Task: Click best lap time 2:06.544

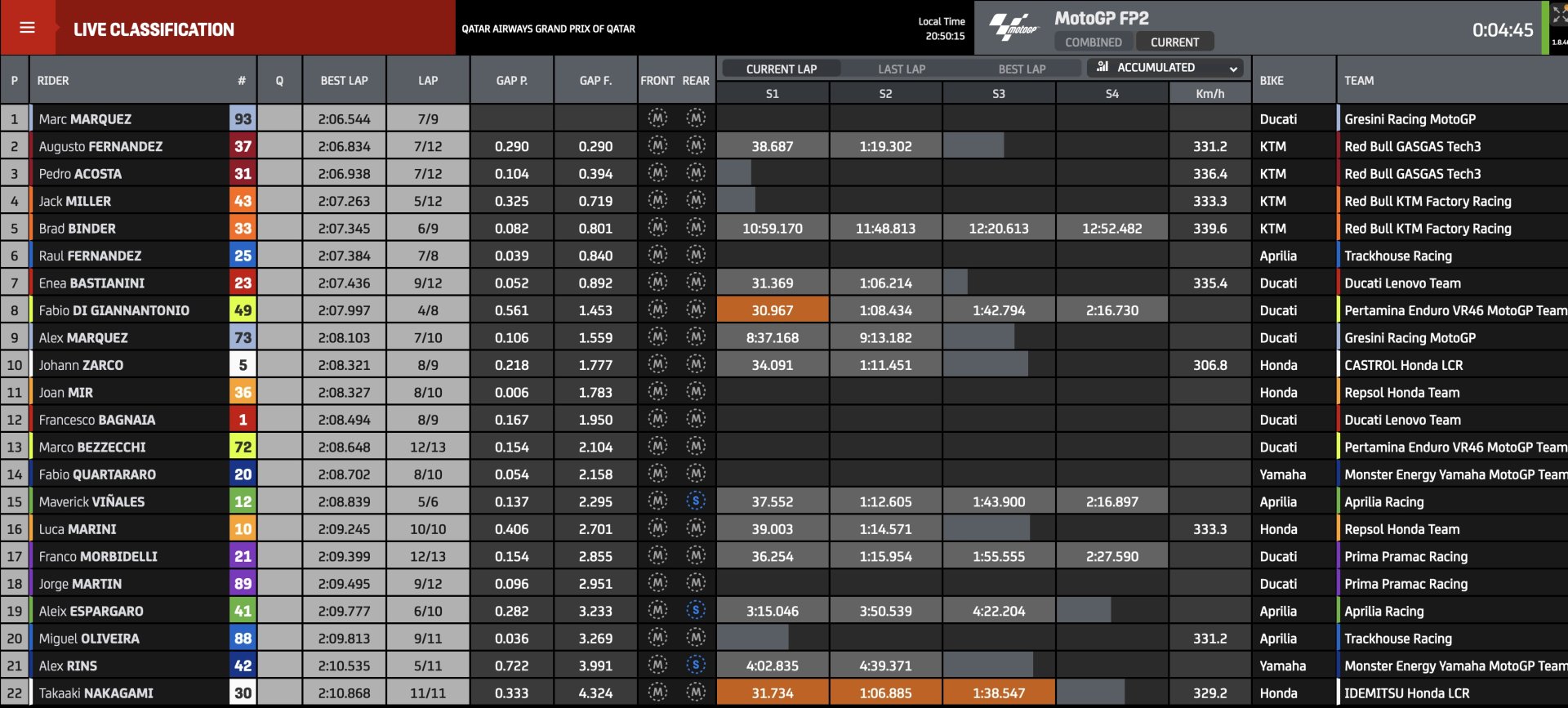Action: click(x=344, y=118)
